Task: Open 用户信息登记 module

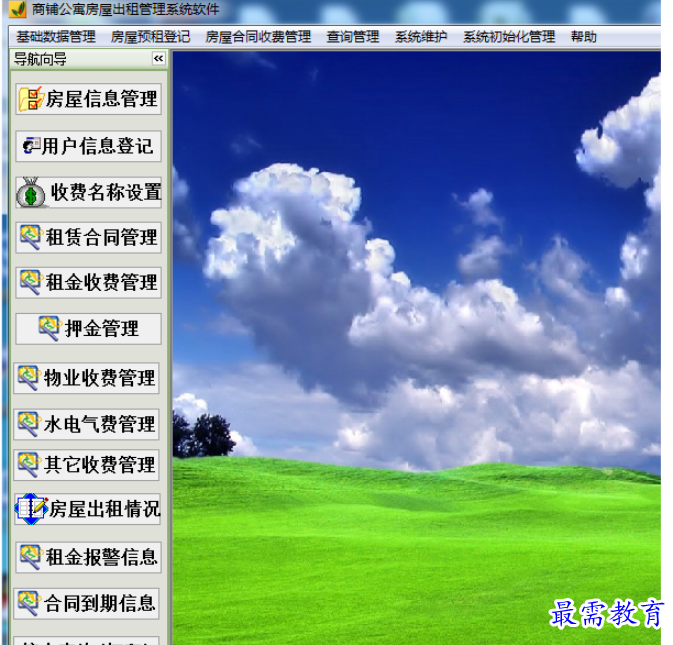Action: coord(88,146)
